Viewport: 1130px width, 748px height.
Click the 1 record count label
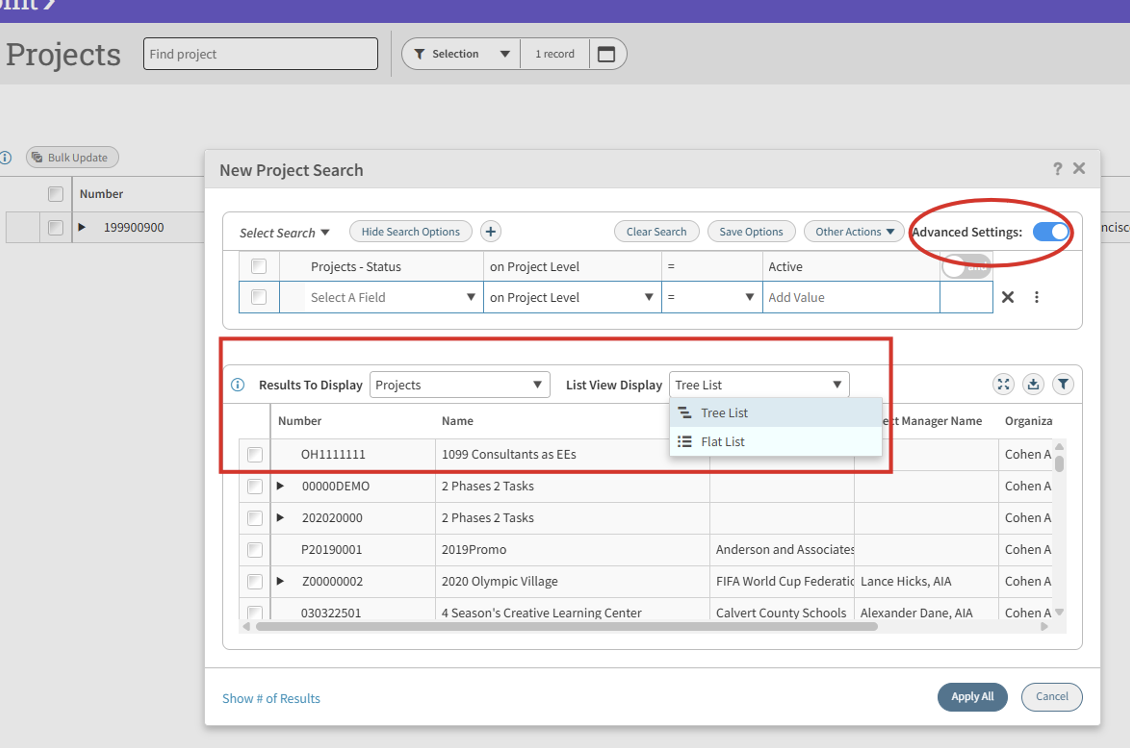pos(554,54)
